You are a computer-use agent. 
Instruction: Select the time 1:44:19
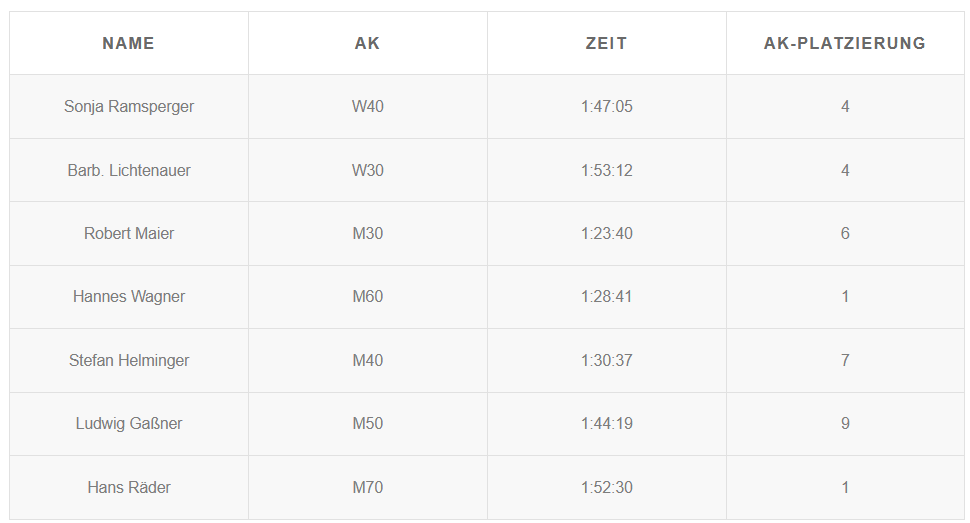tap(607, 423)
